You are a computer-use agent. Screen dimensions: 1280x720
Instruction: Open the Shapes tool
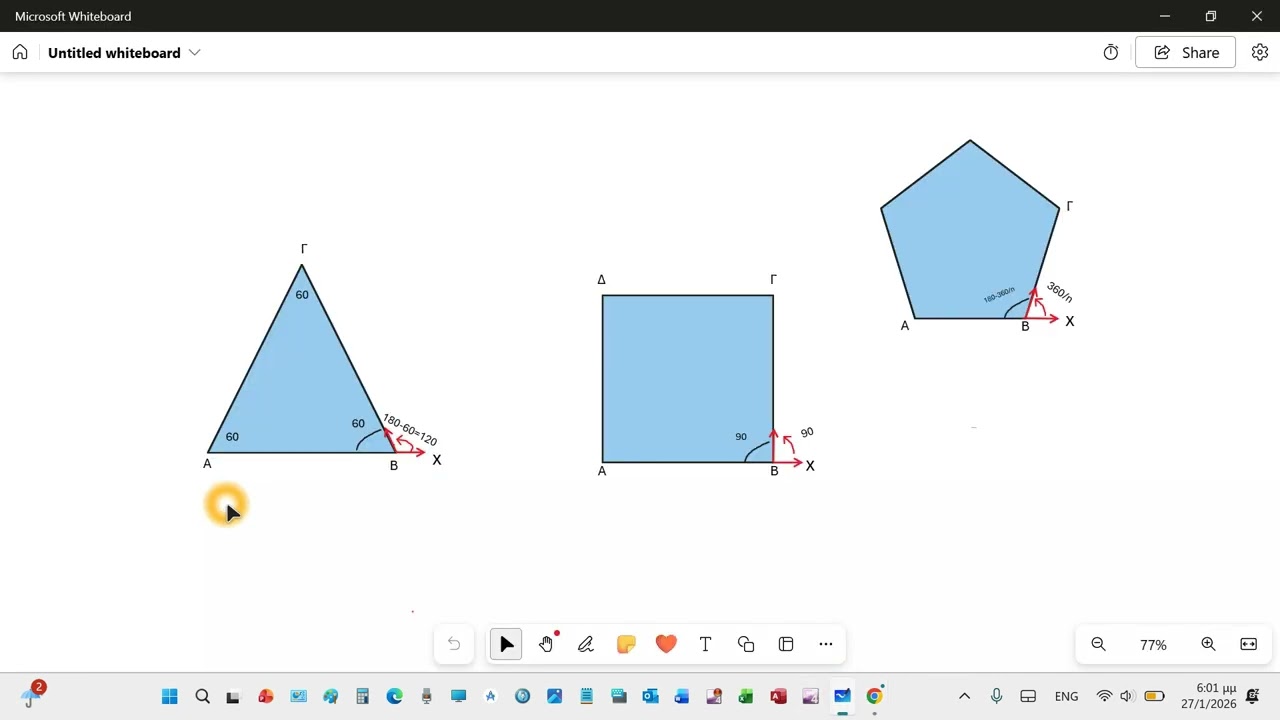(x=746, y=644)
